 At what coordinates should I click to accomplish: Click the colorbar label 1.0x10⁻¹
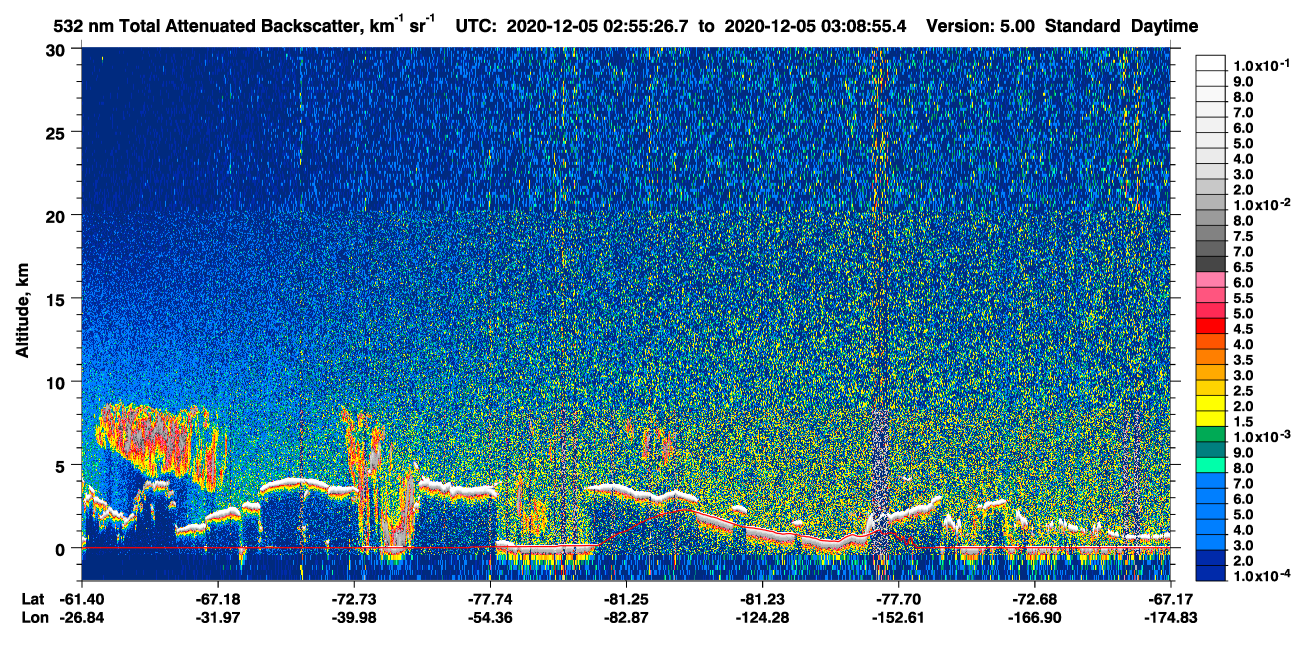tap(1260, 66)
